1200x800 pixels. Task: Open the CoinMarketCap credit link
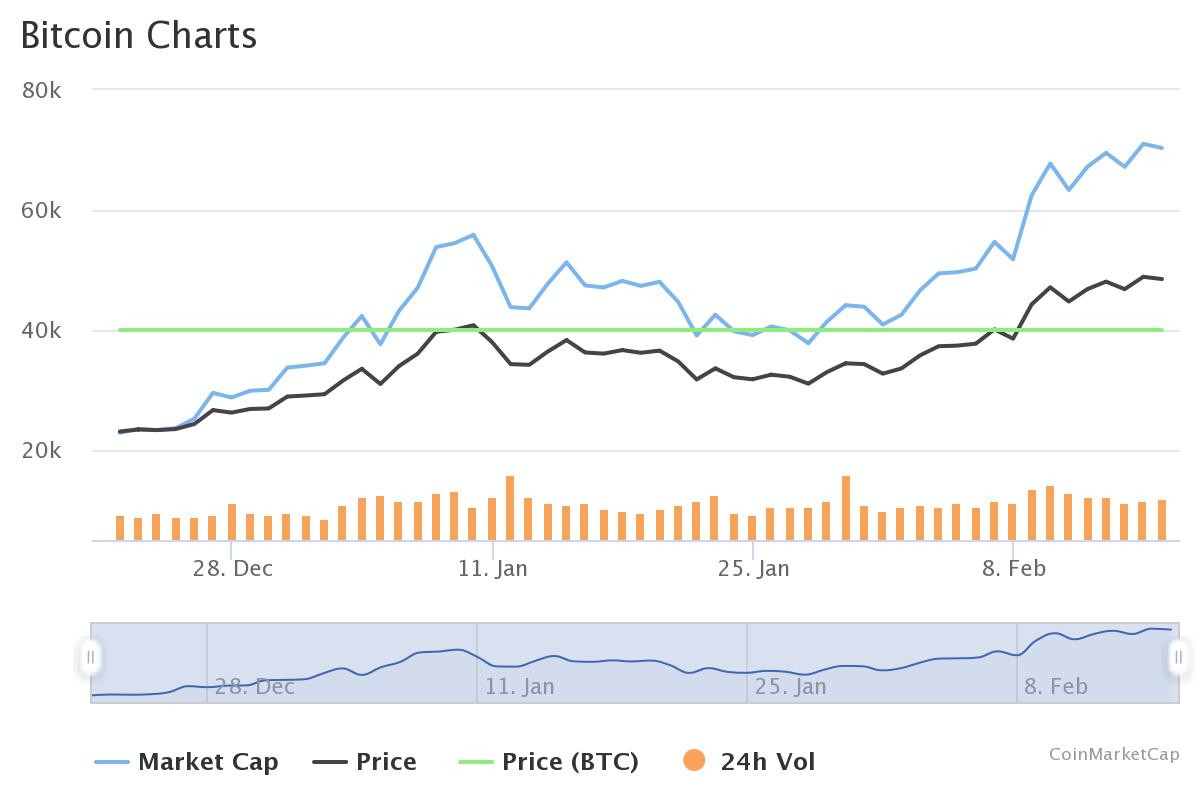click(1114, 754)
